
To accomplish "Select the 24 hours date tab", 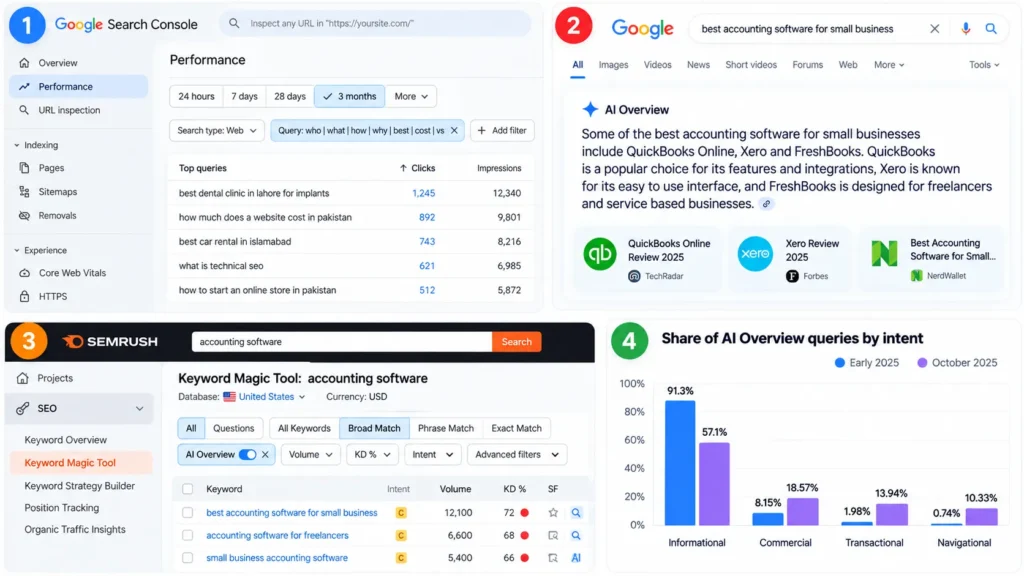I will coord(196,96).
